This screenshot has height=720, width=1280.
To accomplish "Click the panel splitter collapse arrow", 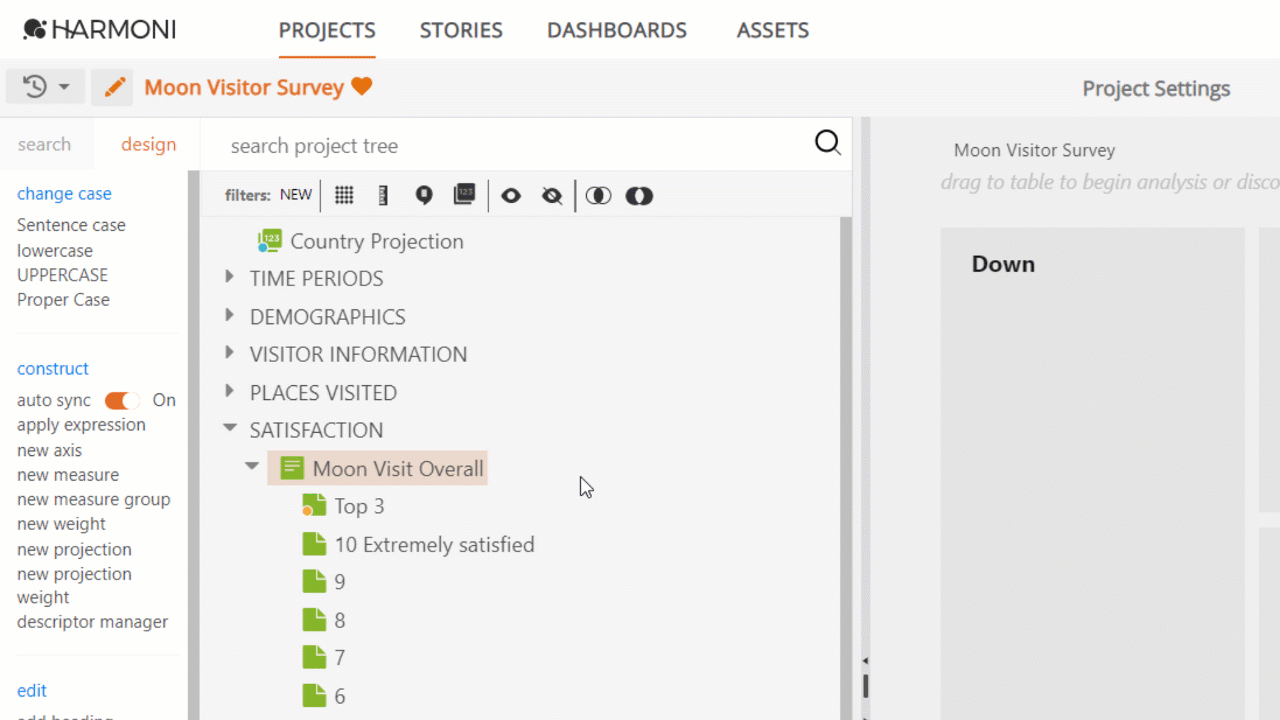I will point(865,661).
